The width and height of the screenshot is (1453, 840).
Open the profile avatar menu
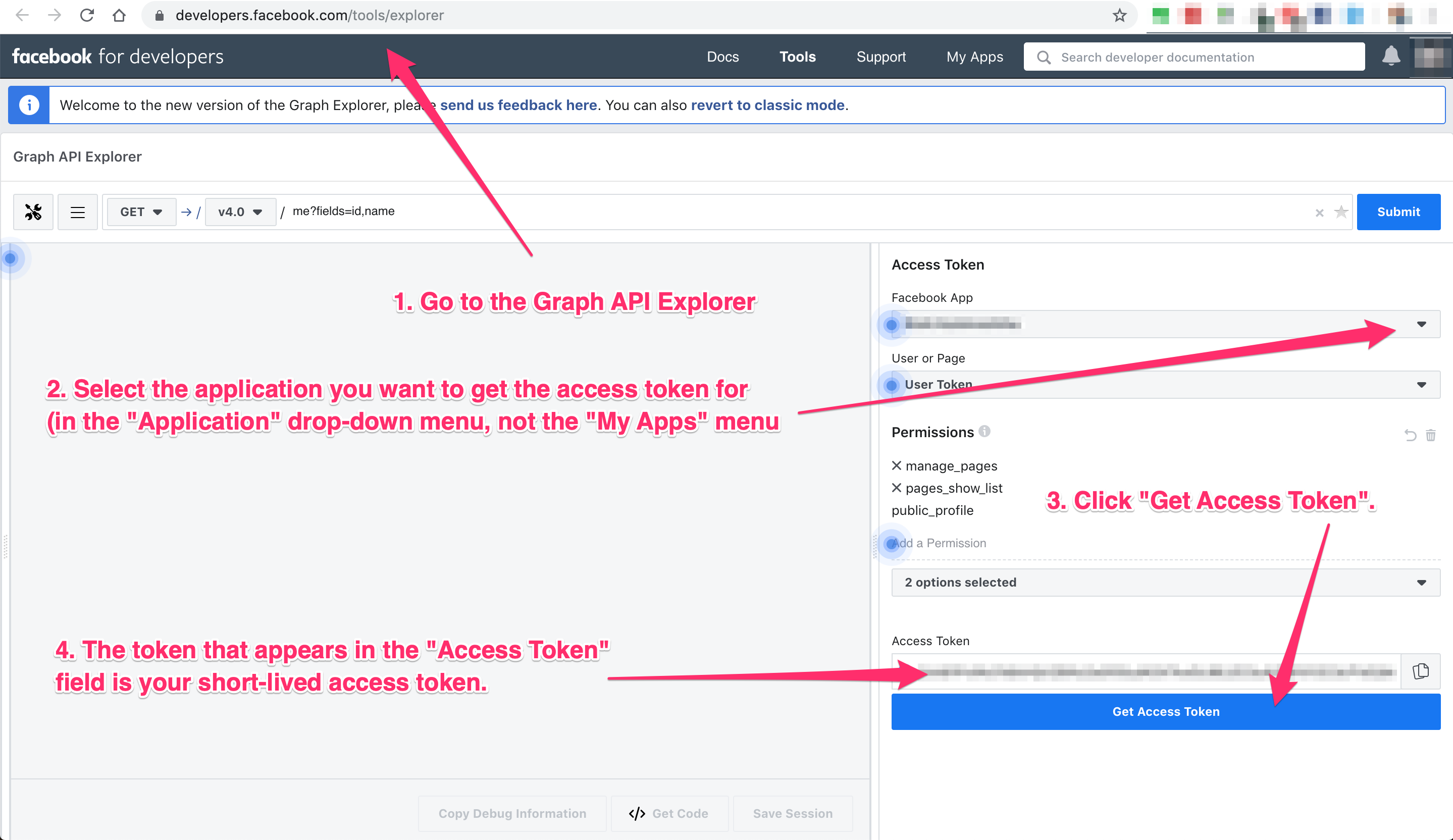[x=1429, y=57]
